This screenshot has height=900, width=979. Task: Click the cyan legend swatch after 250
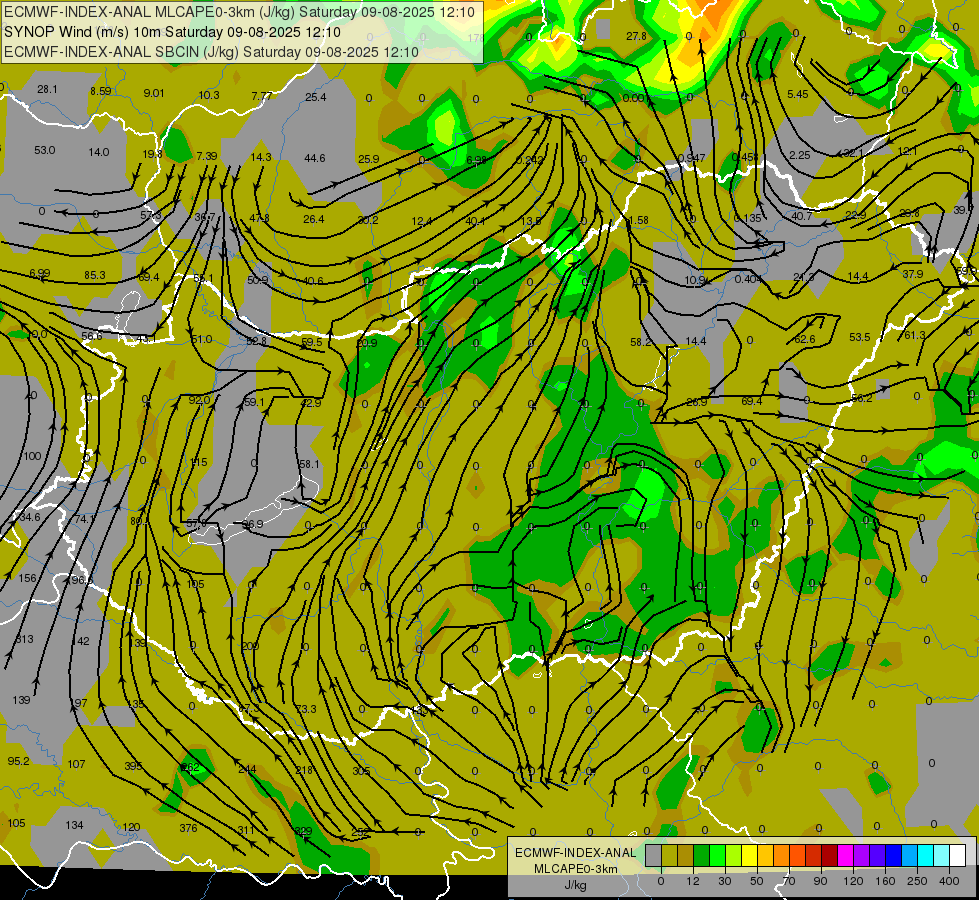(x=926, y=855)
